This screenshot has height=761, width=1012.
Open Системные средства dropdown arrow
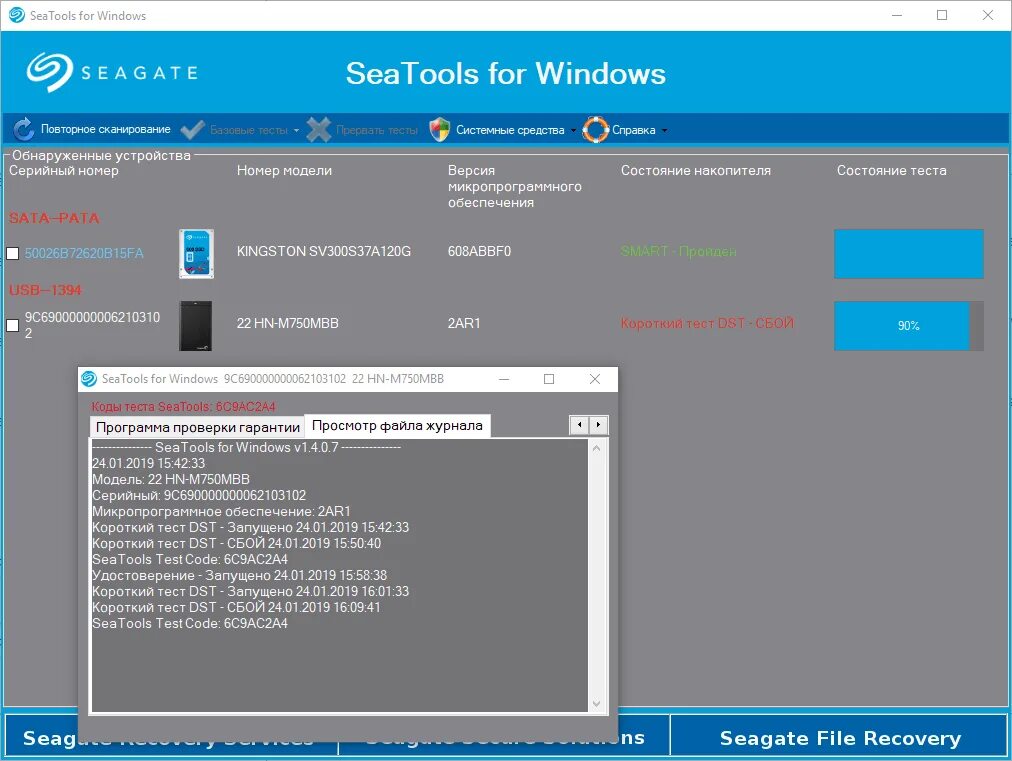pyautogui.click(x=573, y=130)
